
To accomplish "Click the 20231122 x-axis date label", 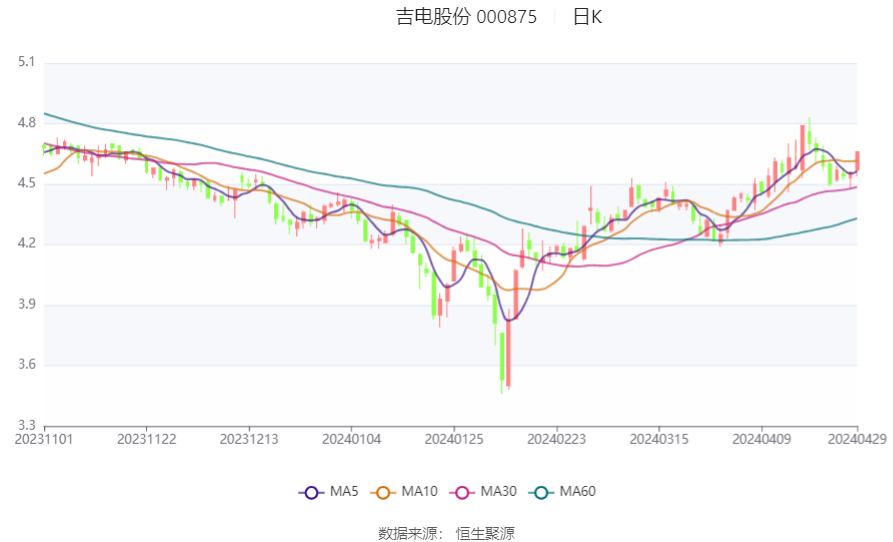I will pyautogui.click(x=147, y=439).
